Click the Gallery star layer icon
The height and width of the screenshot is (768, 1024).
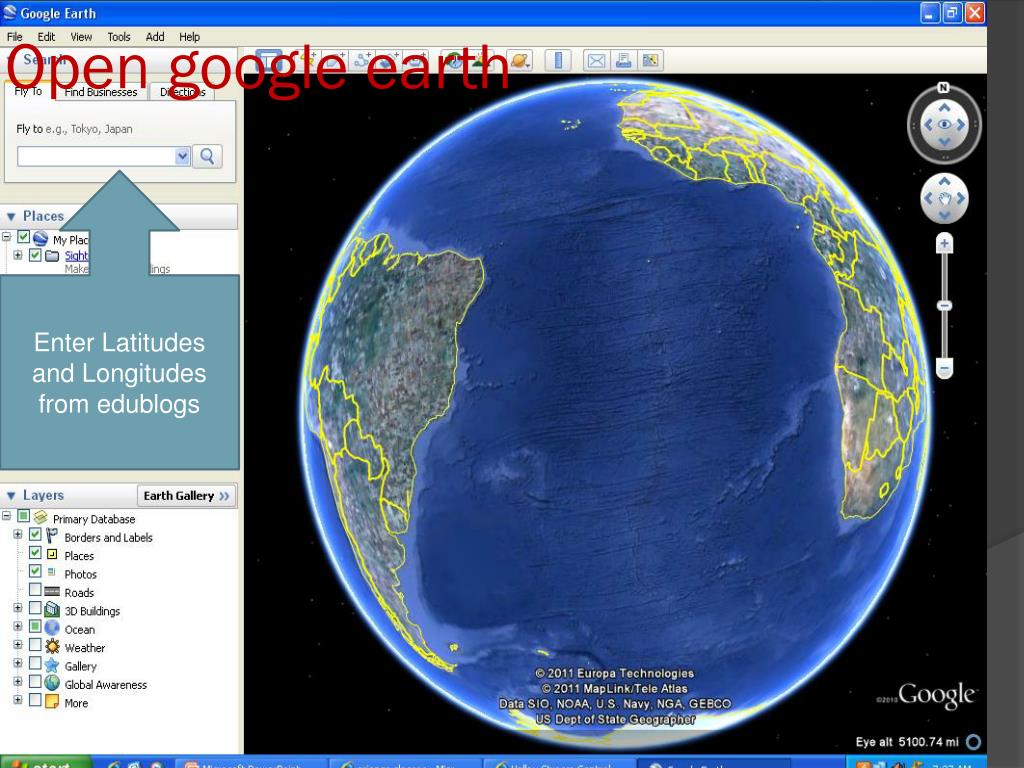tap(52, 665)
